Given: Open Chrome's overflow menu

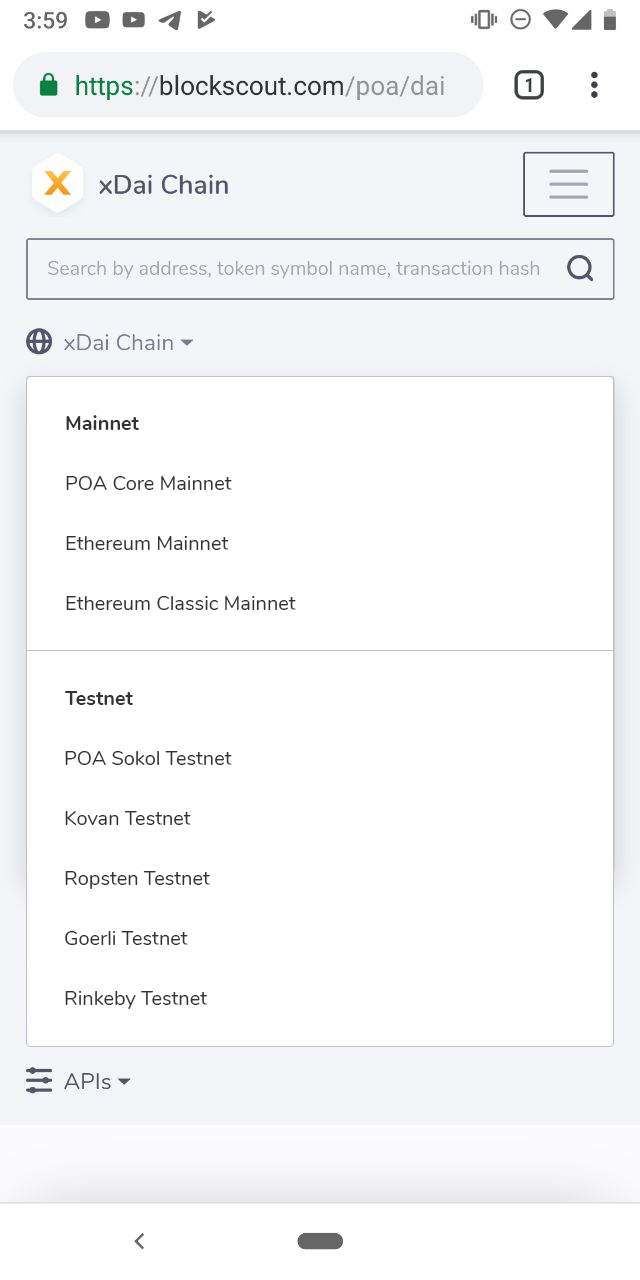Looking at the screenshot, I should 594,85.
